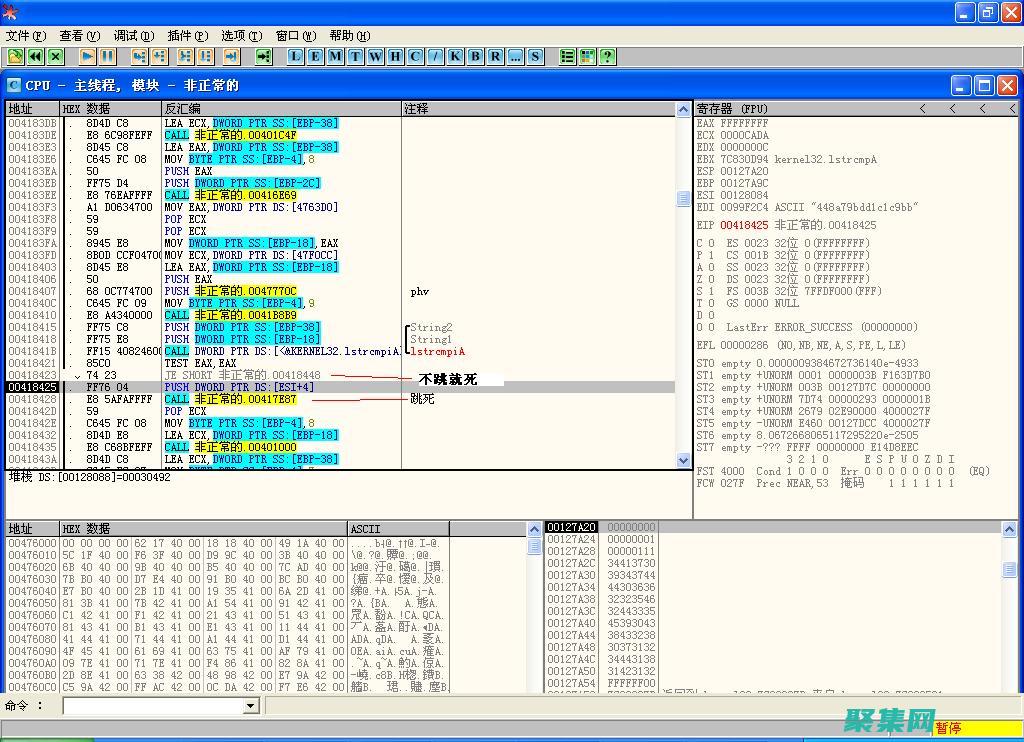Open the Breakpoints window via B button
The width and height of the screenshot is (1024, 742).
coord(475,57)
